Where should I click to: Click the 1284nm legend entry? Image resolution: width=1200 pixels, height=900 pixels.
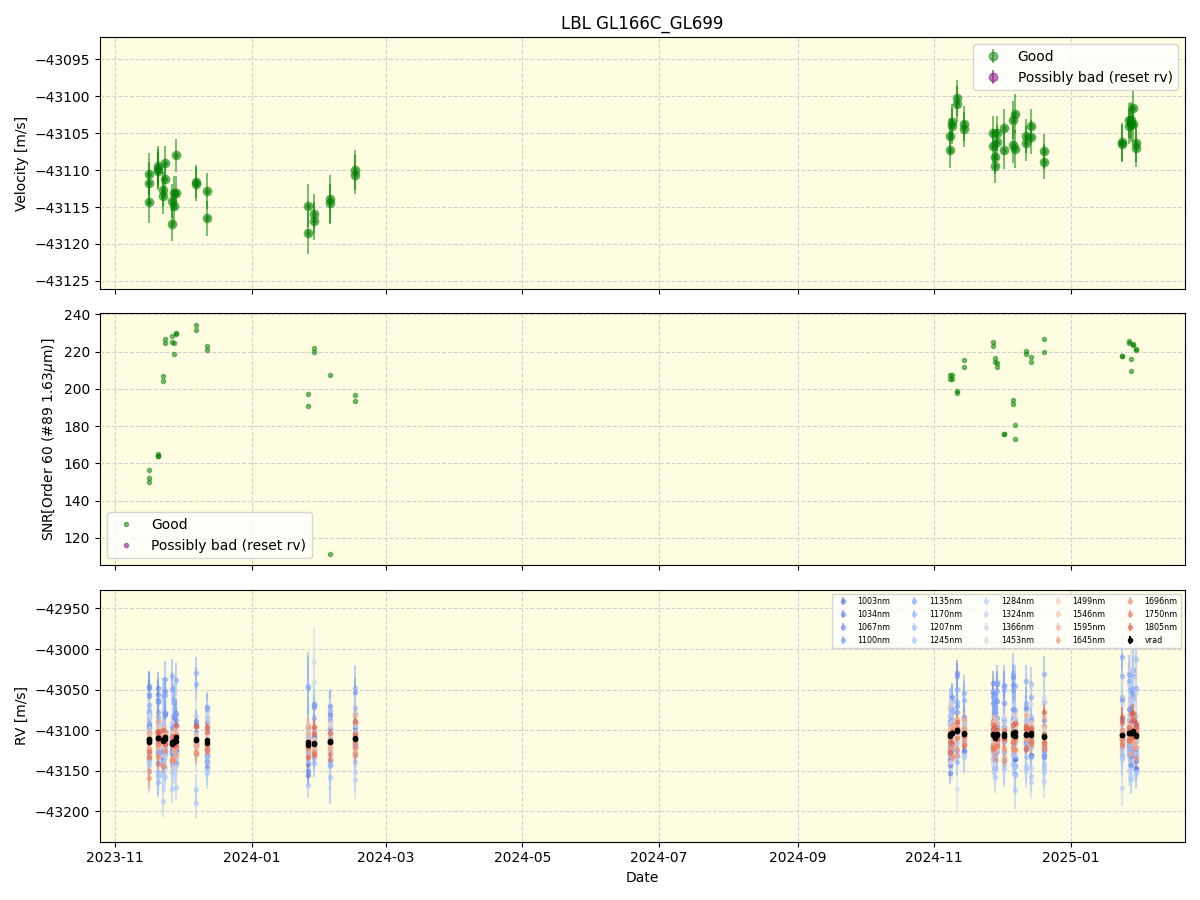1017,601
